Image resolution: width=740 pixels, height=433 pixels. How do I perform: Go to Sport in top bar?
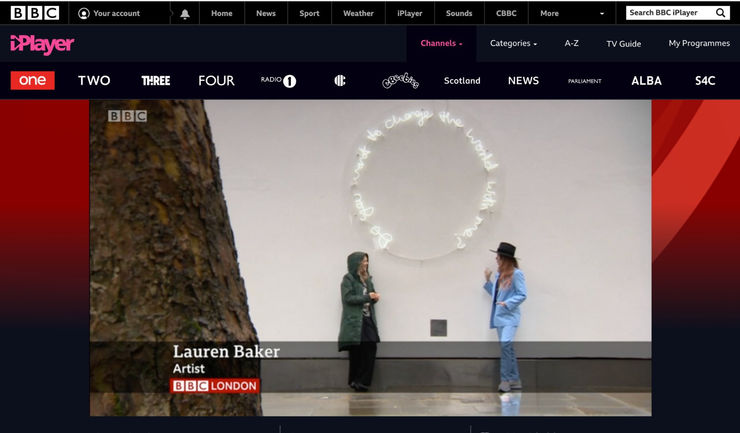[x=309, y=13]
